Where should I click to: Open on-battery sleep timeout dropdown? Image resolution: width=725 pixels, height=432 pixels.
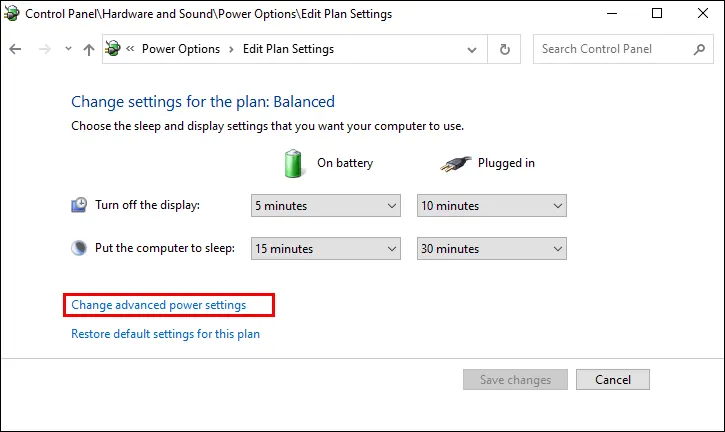[x=325, y=249]
